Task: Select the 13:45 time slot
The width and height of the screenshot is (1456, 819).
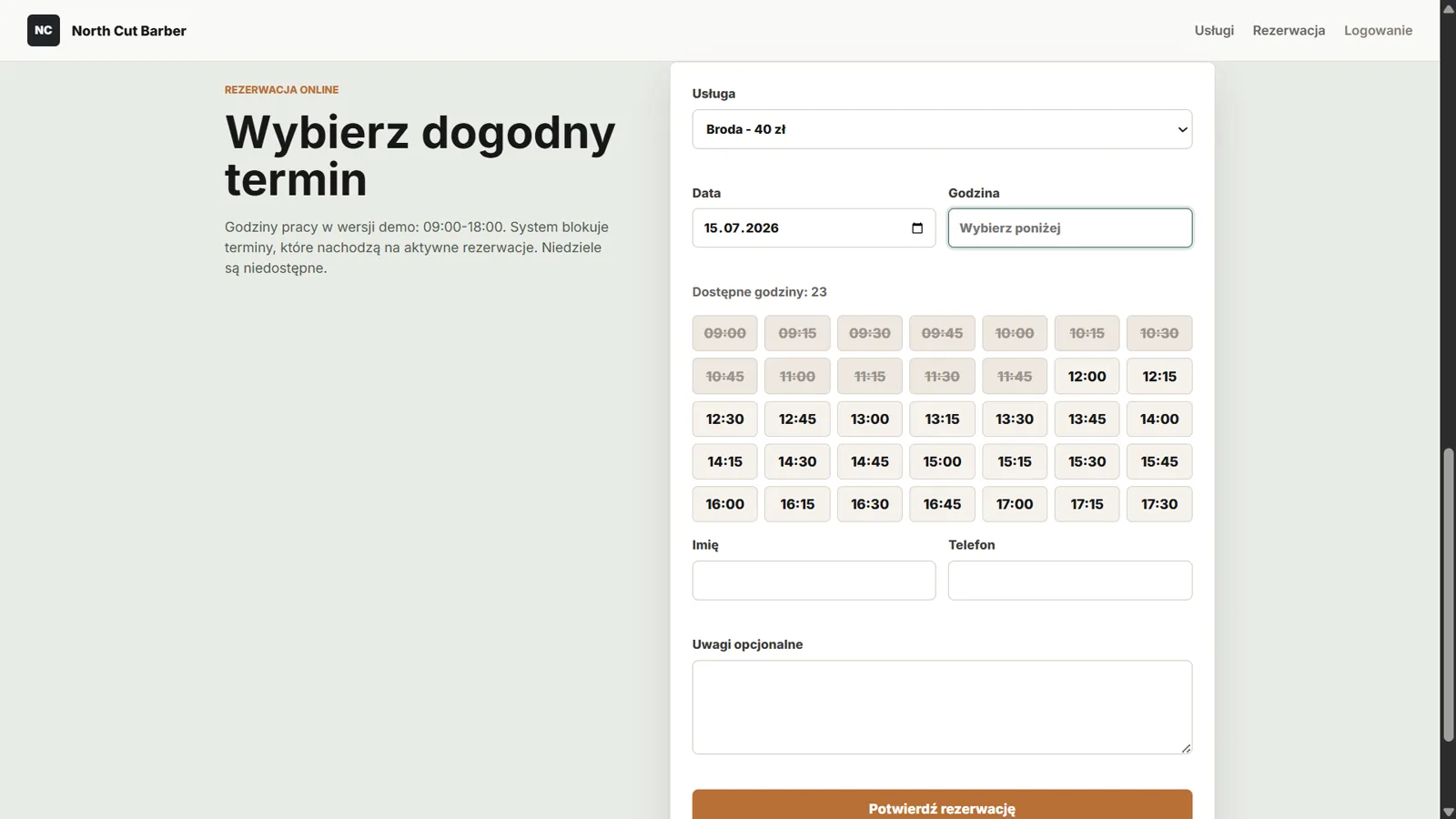Action: pyautogui.click(x=1087, y=419)
